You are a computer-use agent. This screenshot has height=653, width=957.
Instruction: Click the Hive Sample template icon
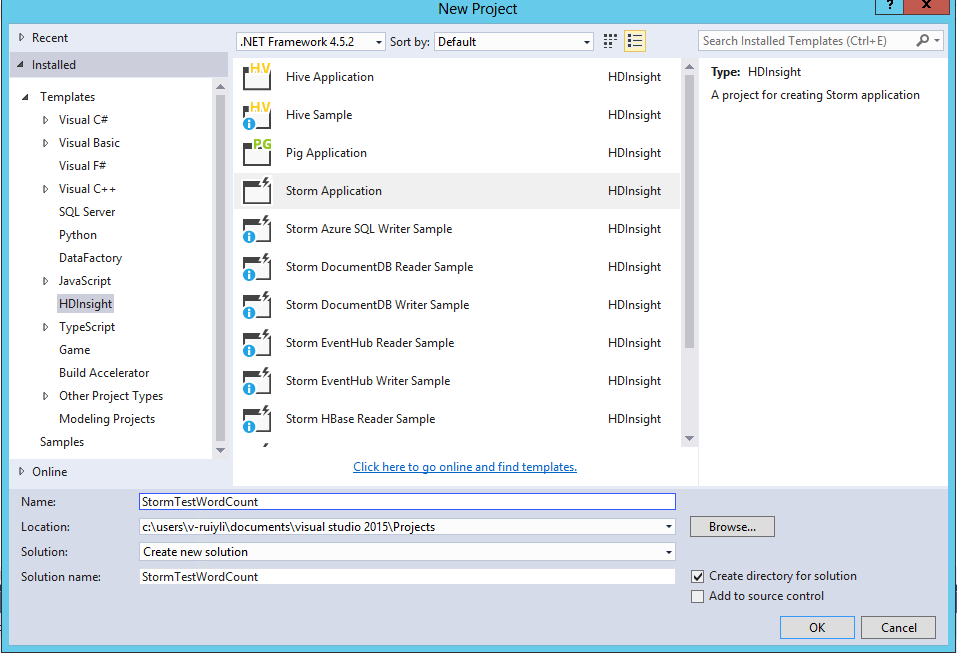tap(257, 115)
